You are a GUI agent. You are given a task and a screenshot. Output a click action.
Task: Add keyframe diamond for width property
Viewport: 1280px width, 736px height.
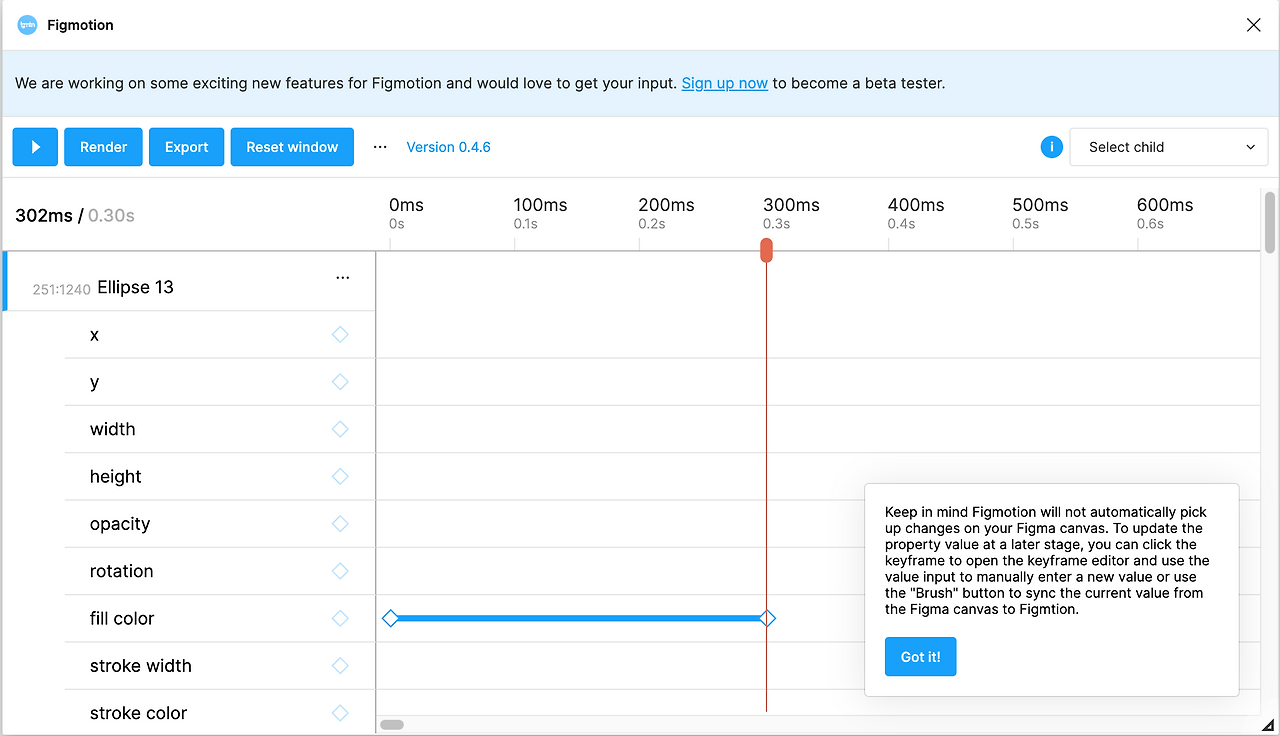340,429
